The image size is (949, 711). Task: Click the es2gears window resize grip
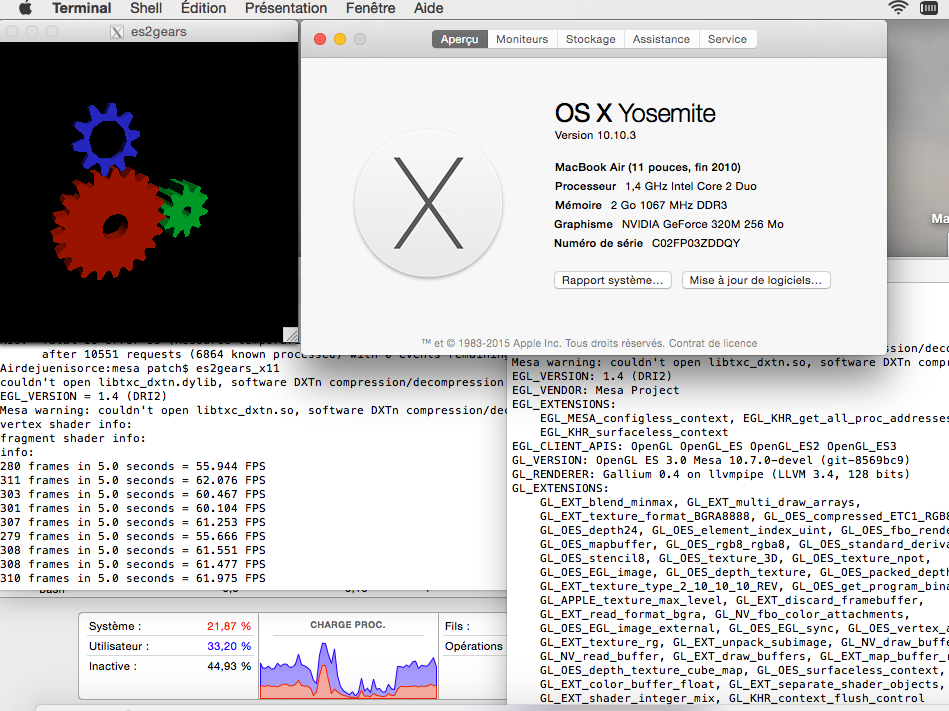point(290,334)
